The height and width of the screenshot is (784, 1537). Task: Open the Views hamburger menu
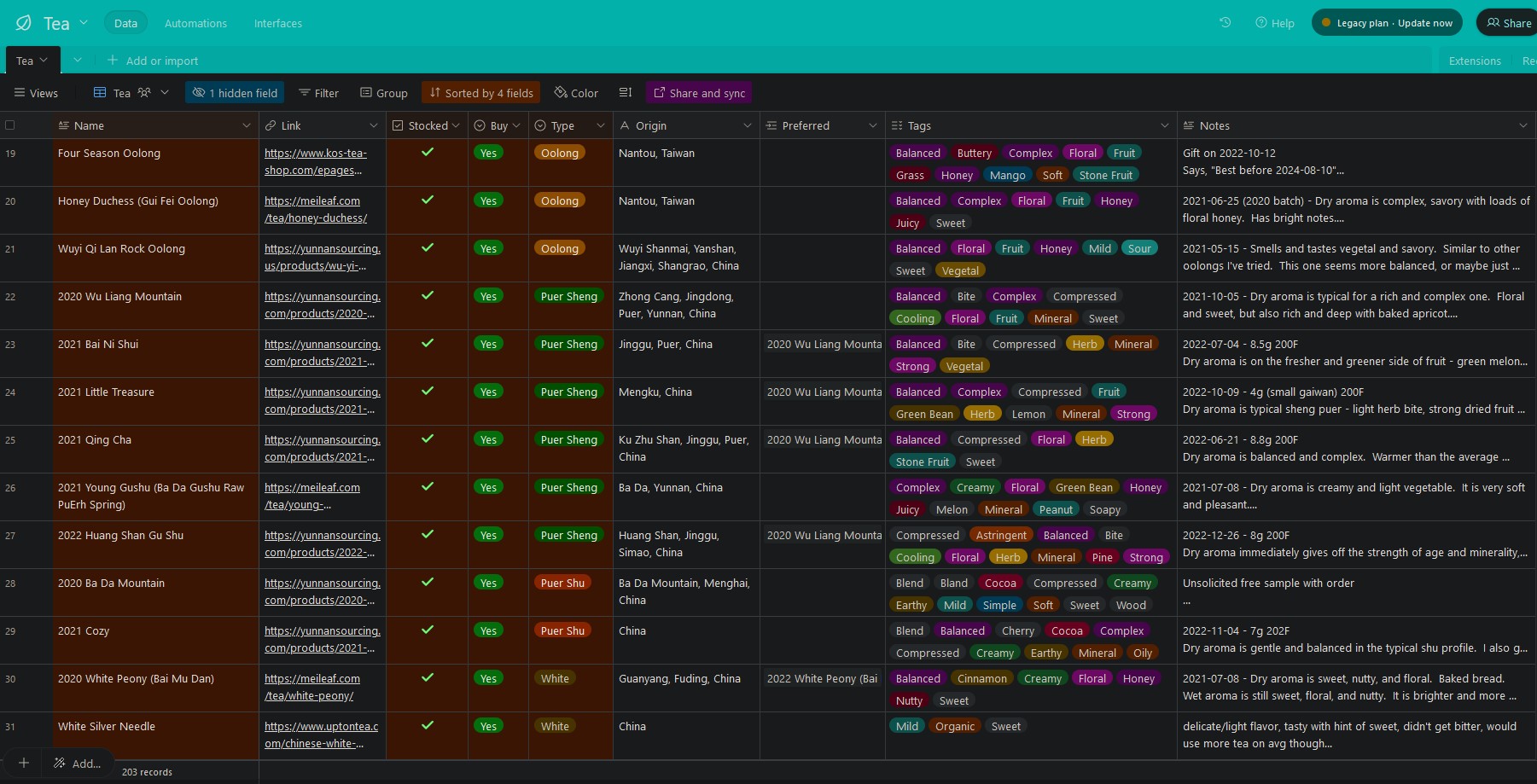[x=36, y=93]
